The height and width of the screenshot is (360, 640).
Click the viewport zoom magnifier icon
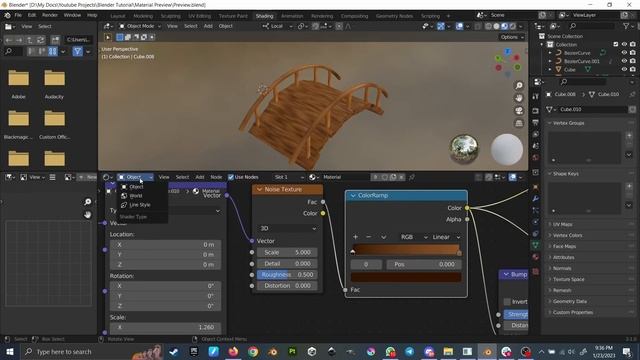click(x=519, y=85)
